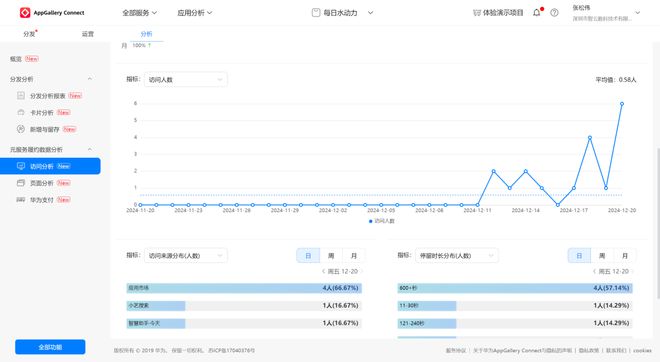
Task: Click the 体验演示项目 cart icon
Action: (476, 13)
